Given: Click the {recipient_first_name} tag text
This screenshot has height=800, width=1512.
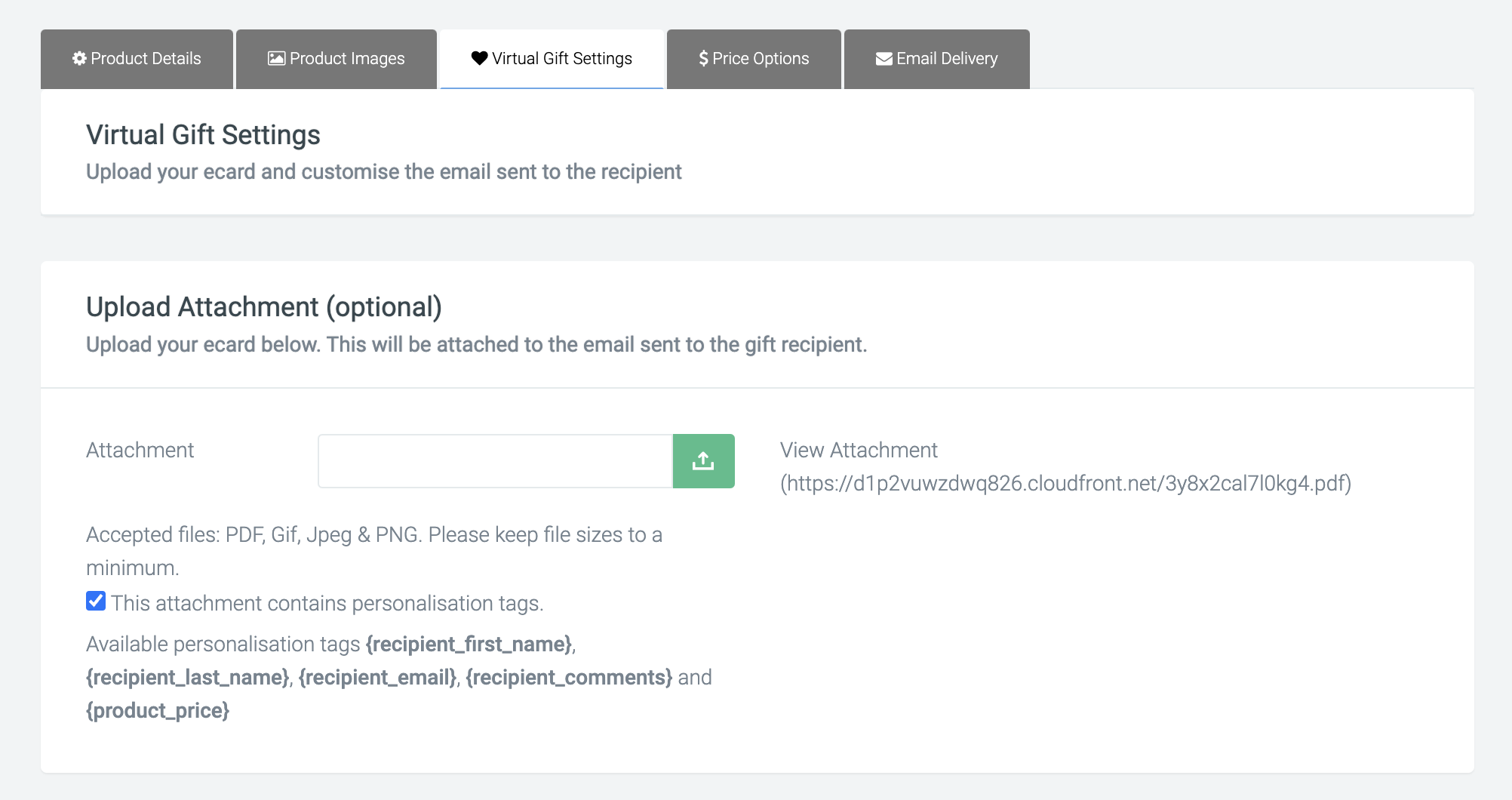Looking at the screenshot, I should coord(469,644).
